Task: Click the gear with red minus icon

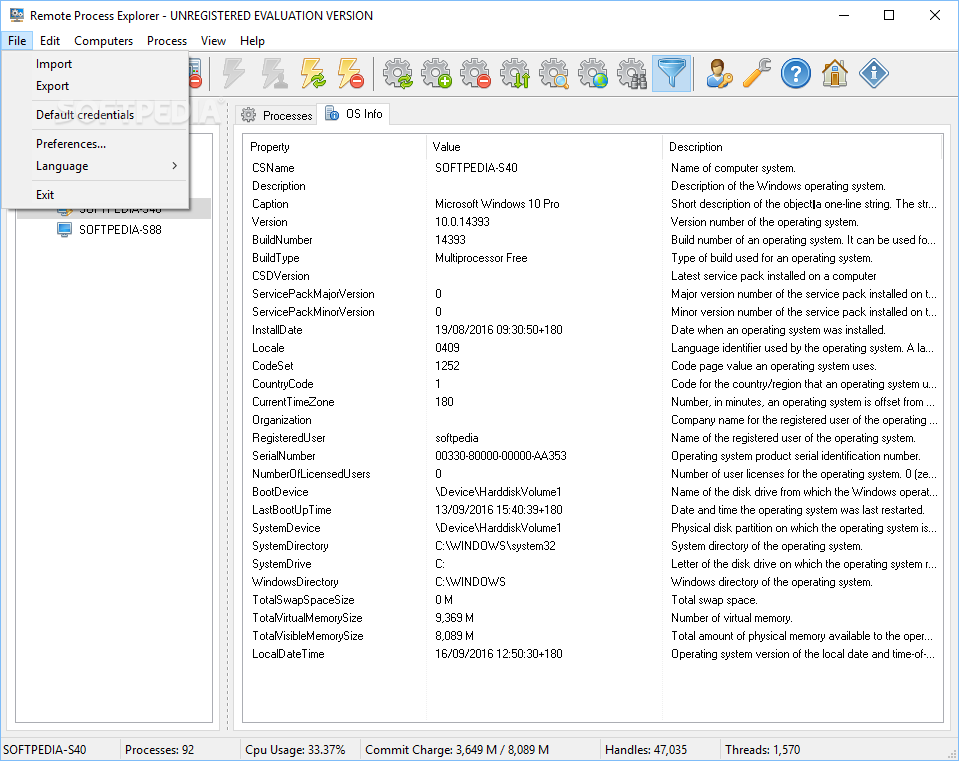Action: (x=476, y=74)
